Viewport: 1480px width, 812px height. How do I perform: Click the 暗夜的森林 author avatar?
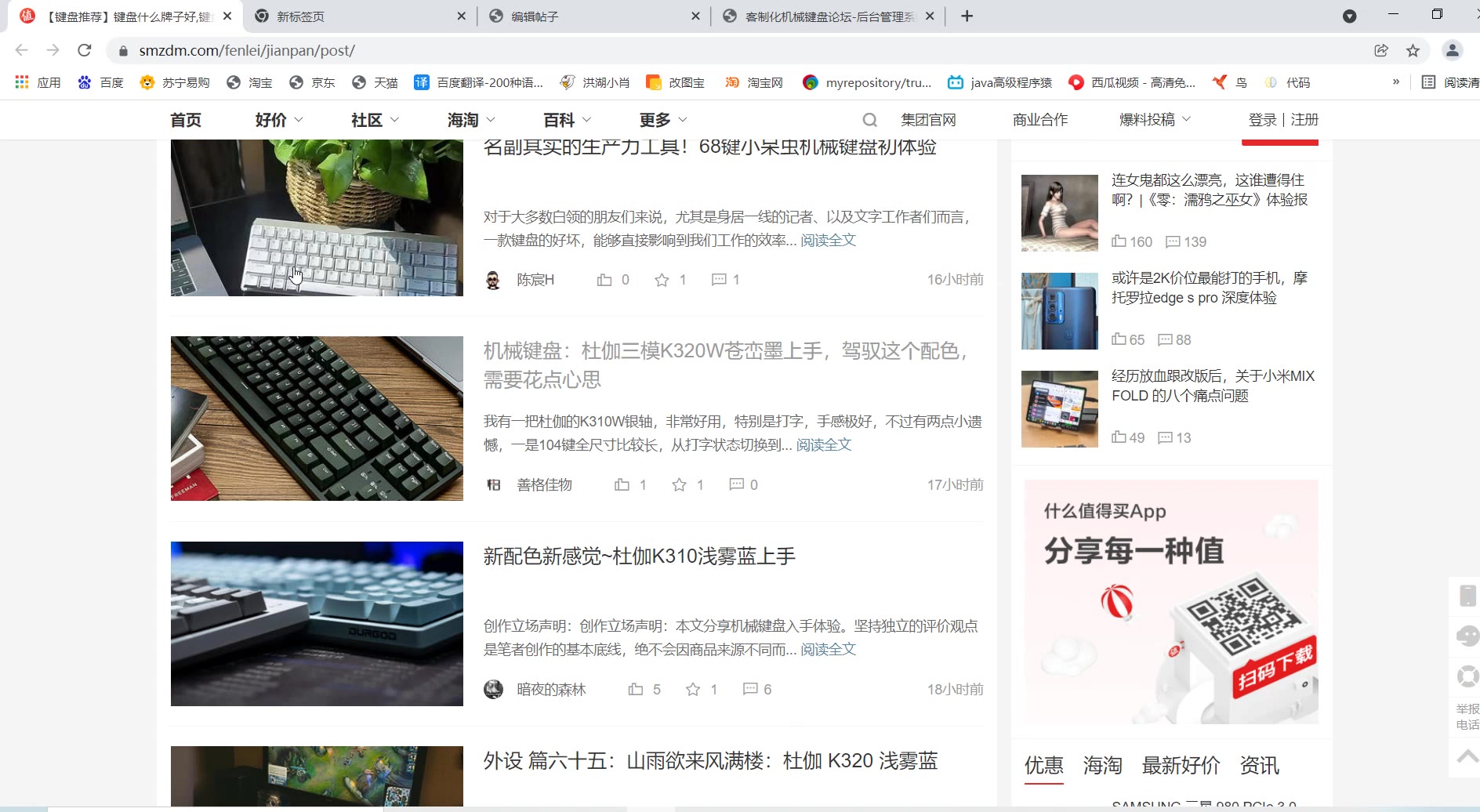[x=493, y=689]
